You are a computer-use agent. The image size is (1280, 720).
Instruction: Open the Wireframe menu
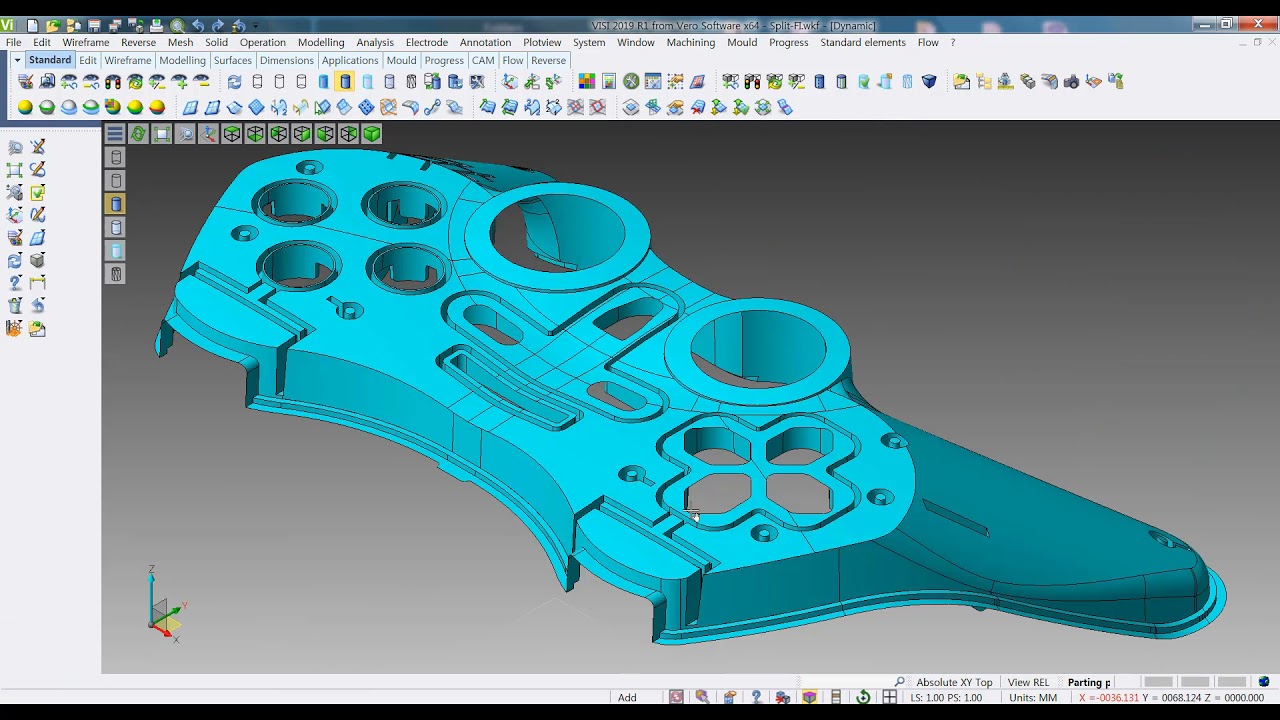pyautogui.click(x=86, y=42)
